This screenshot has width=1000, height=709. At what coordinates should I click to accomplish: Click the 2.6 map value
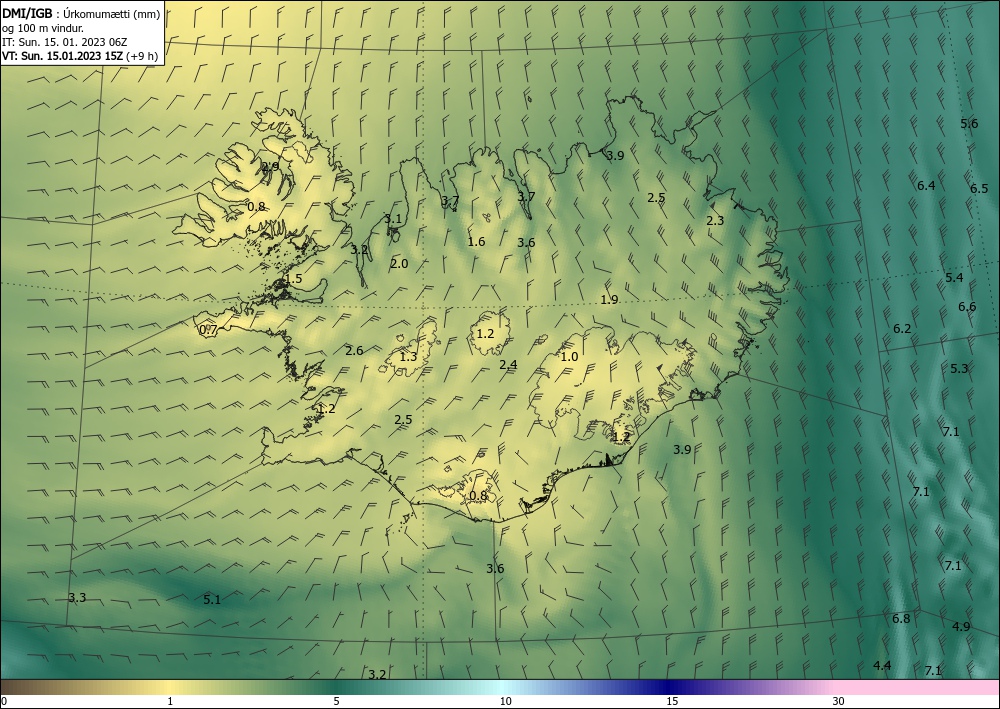[354, 350]
